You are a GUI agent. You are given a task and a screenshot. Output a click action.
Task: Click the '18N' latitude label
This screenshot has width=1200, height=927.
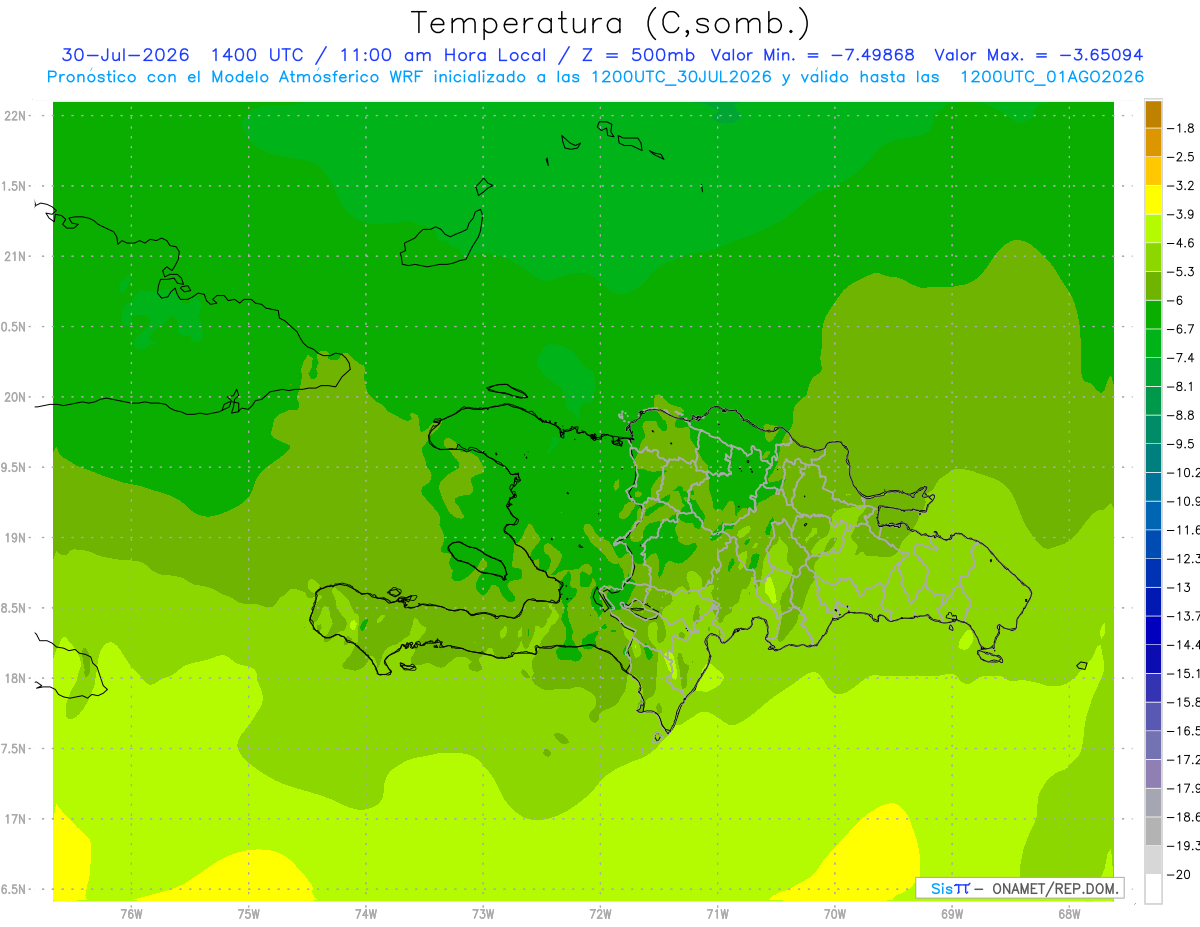pyautogui.click(x=16, y=678)
